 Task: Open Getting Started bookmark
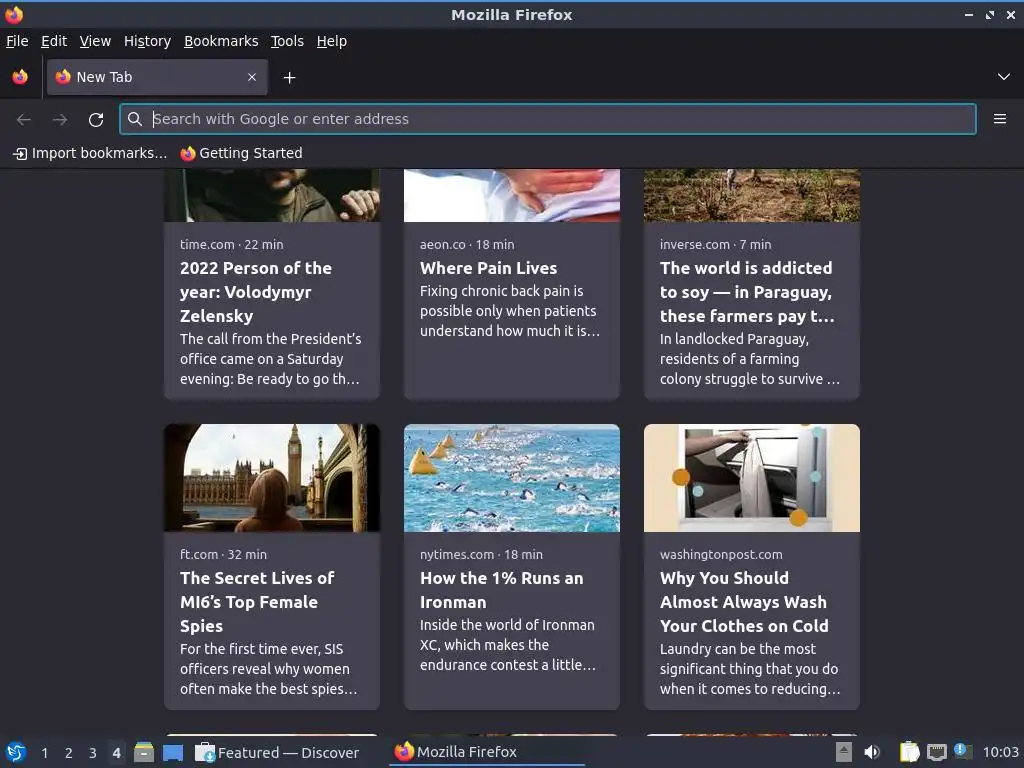coord(242,153)
